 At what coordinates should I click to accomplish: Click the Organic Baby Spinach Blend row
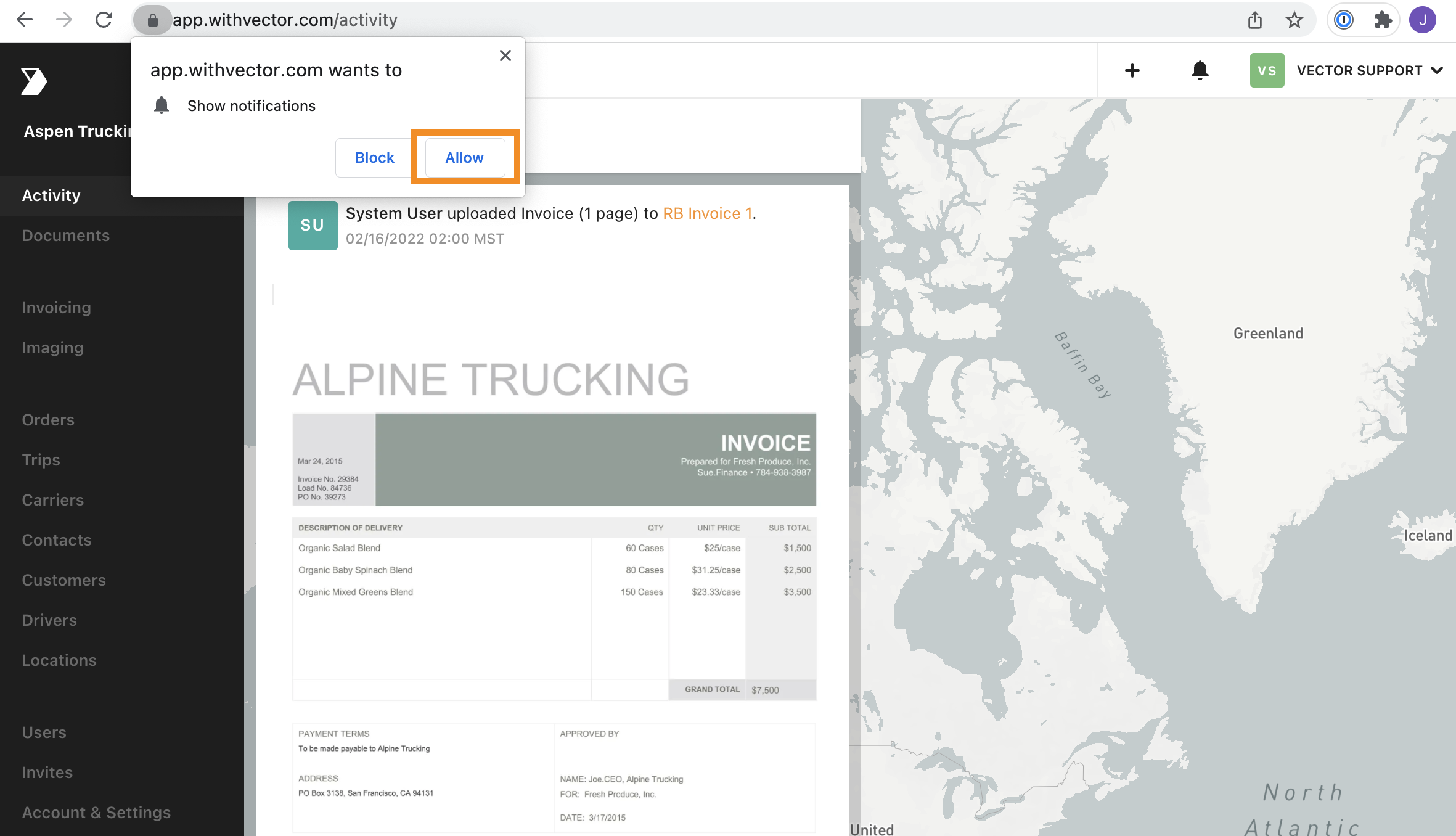coord(554,570)
